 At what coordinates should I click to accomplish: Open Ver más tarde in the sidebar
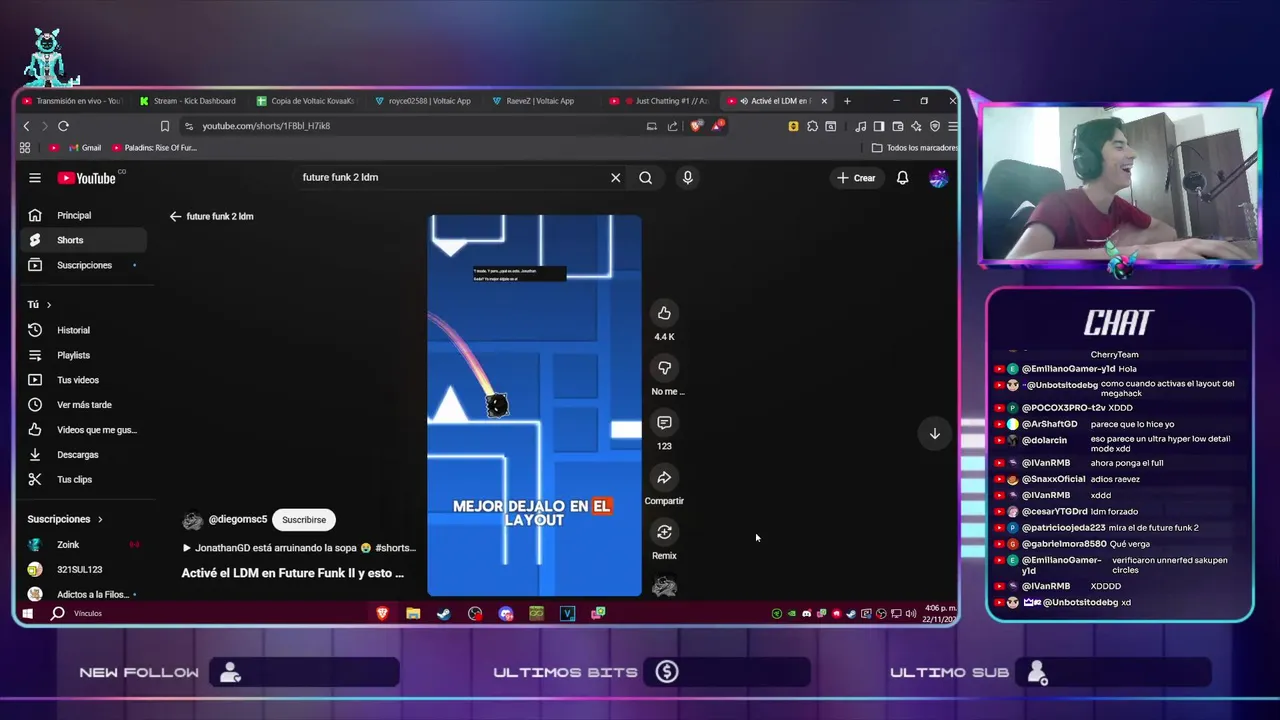83,405
